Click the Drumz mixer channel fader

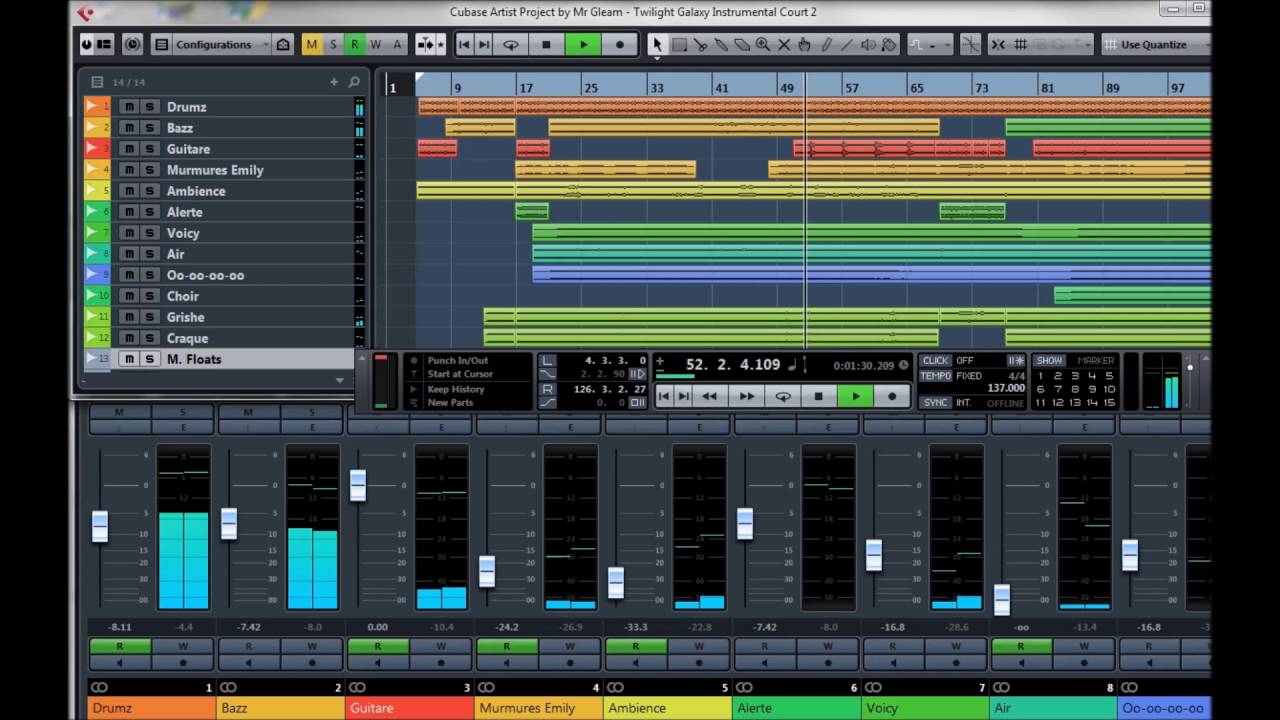pos(100,526)
